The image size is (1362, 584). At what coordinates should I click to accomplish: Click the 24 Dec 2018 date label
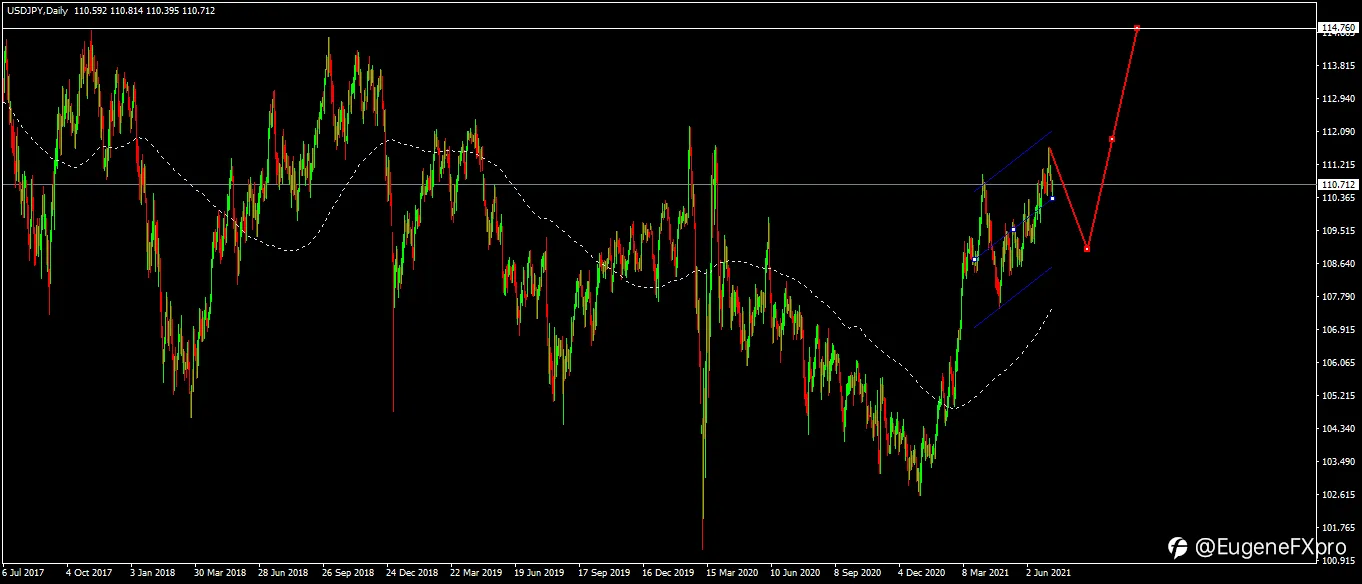pos(411,574)
